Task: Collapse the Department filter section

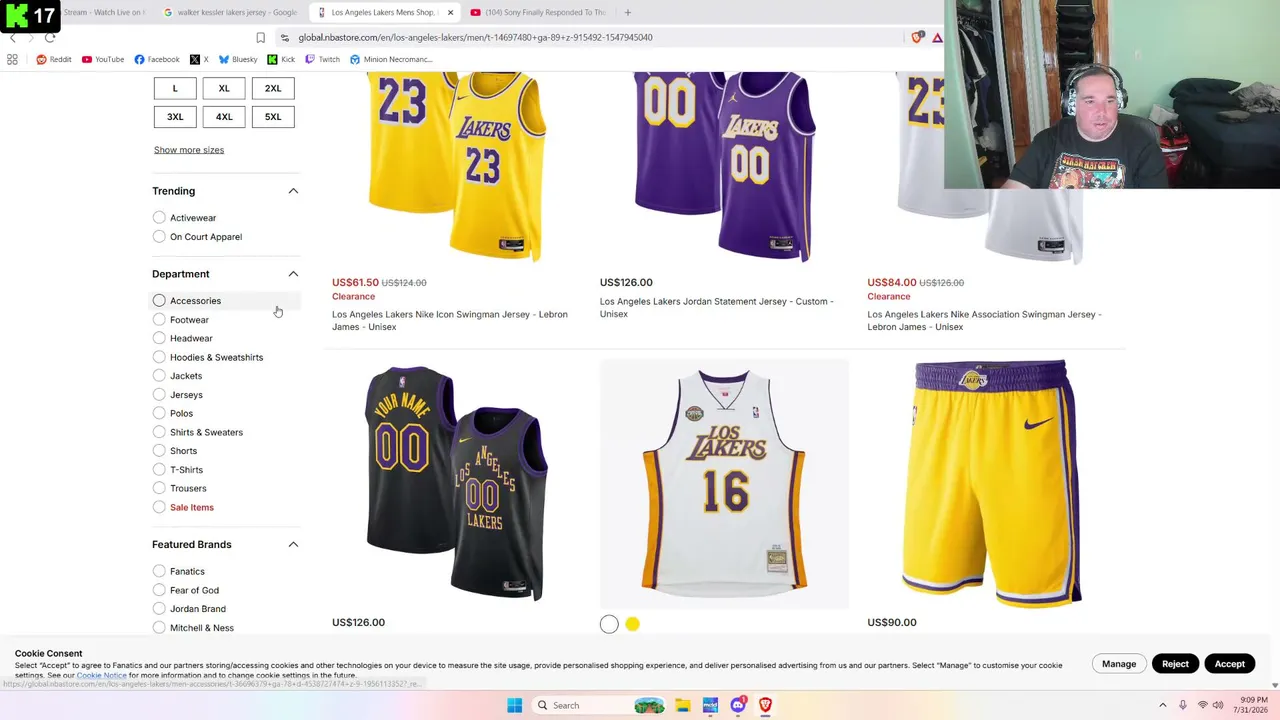Action: coord(293,274)
